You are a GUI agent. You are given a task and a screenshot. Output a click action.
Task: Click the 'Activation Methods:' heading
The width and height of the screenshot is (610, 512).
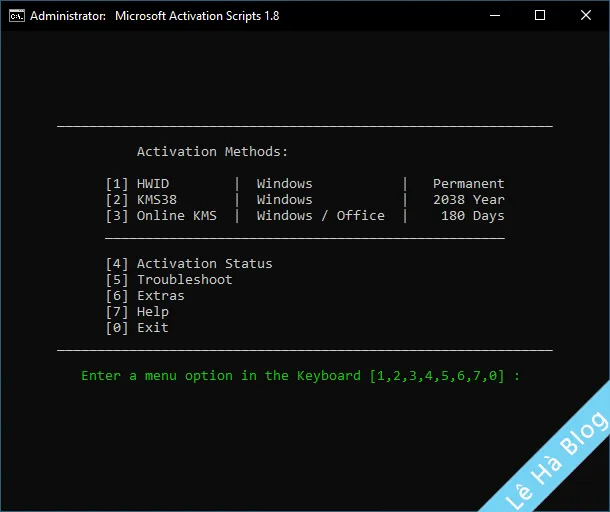click(x=212, y=151)
